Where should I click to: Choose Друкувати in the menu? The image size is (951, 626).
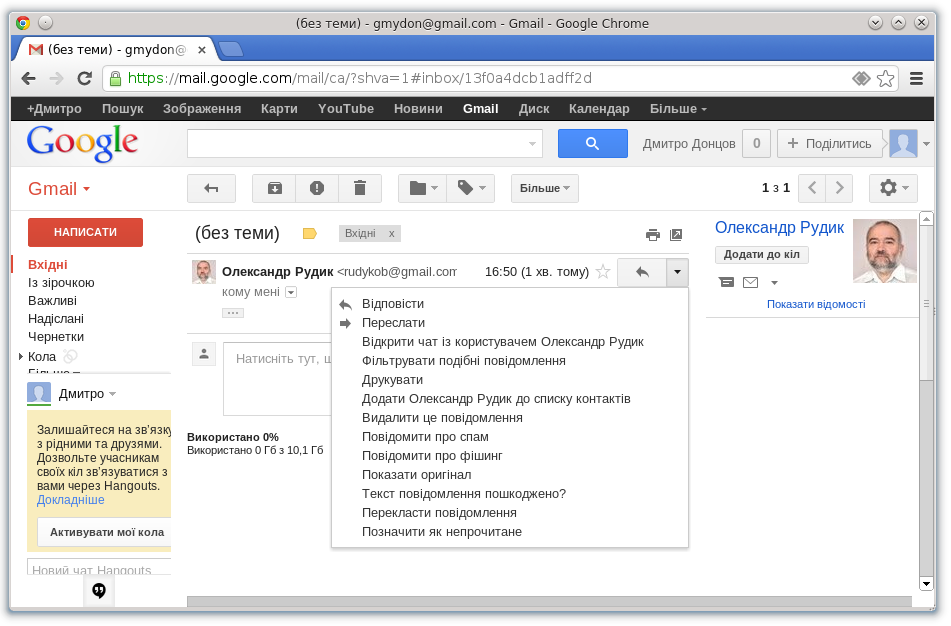click(x=392, y=380)
